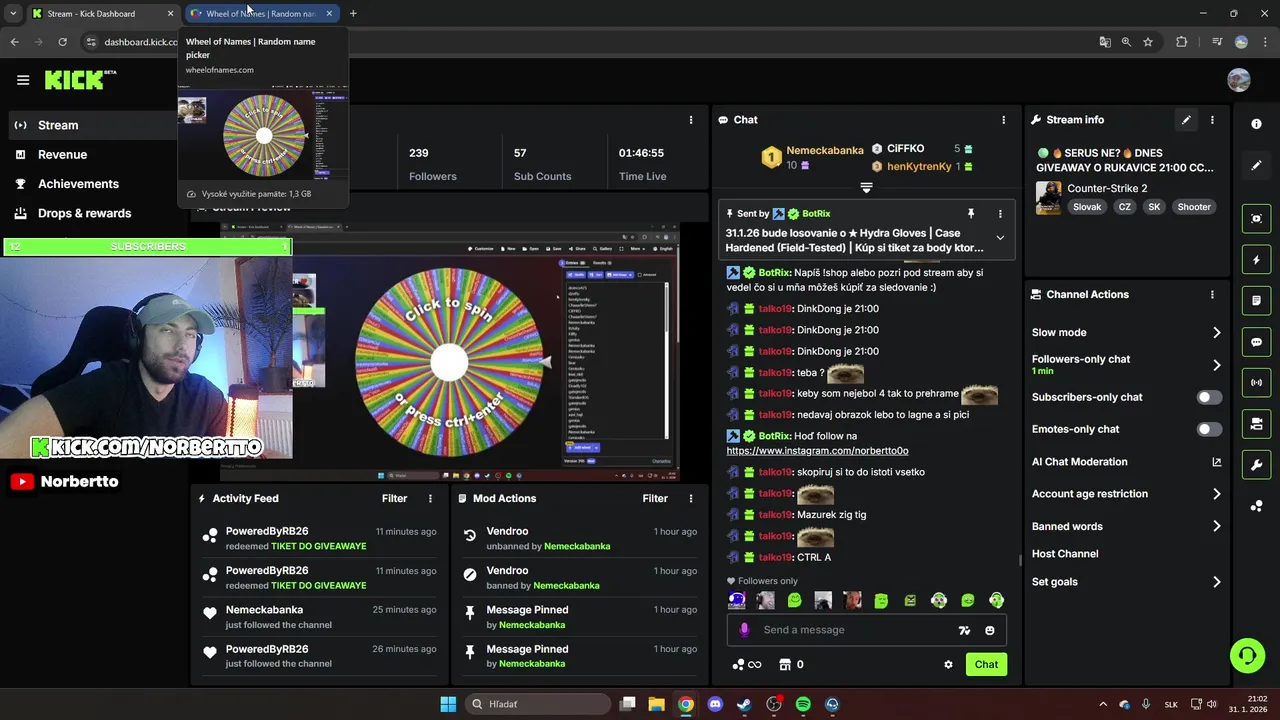The width and height of the screenshot is (1280, 720).
Task: Click the broadcast signal icon in right rail
Action: tap(1256, 383)
